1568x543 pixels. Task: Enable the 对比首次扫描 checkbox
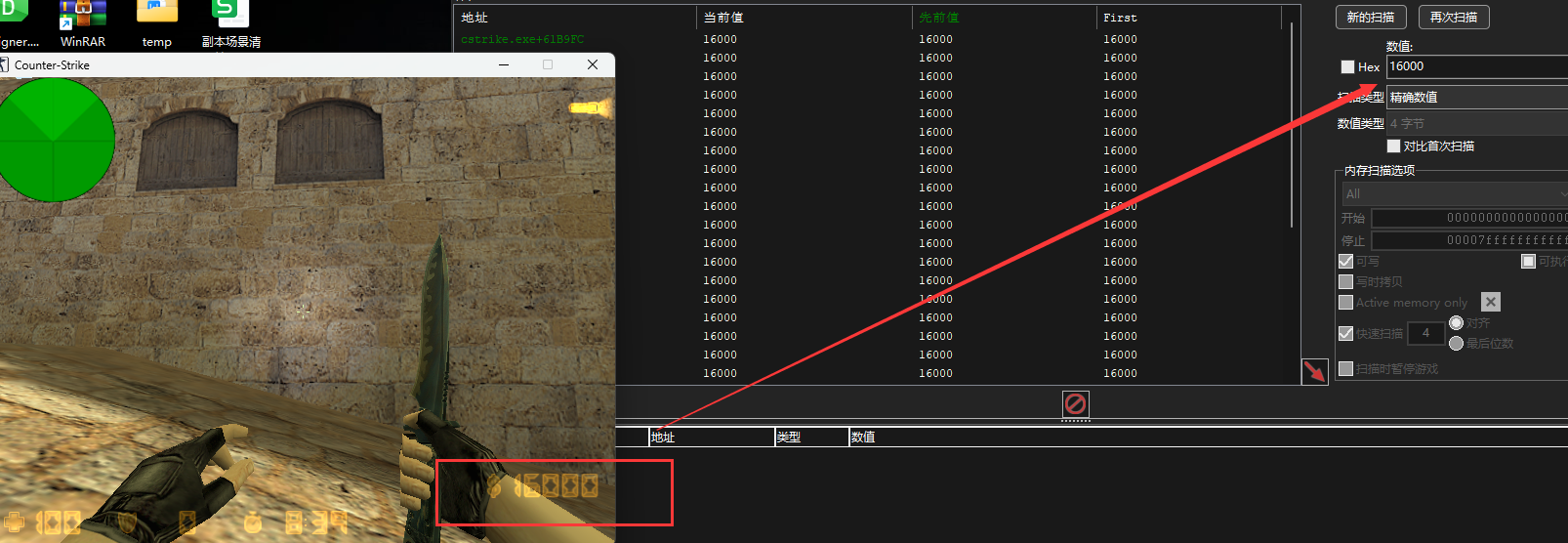point(1393,146)
